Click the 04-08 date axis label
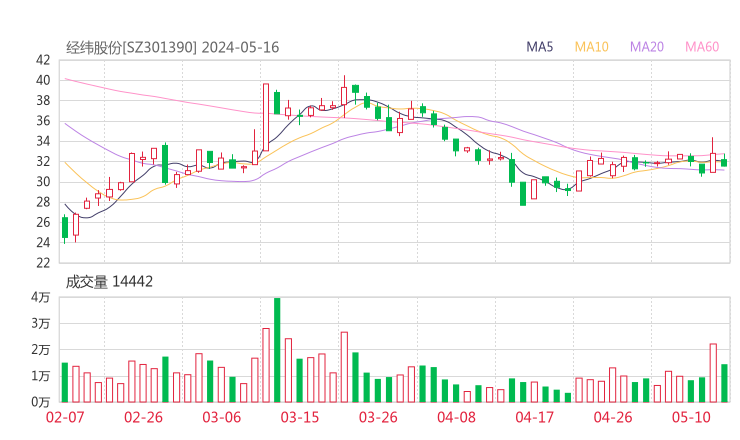This screenshot has height=440, width=740. [456, 417]
